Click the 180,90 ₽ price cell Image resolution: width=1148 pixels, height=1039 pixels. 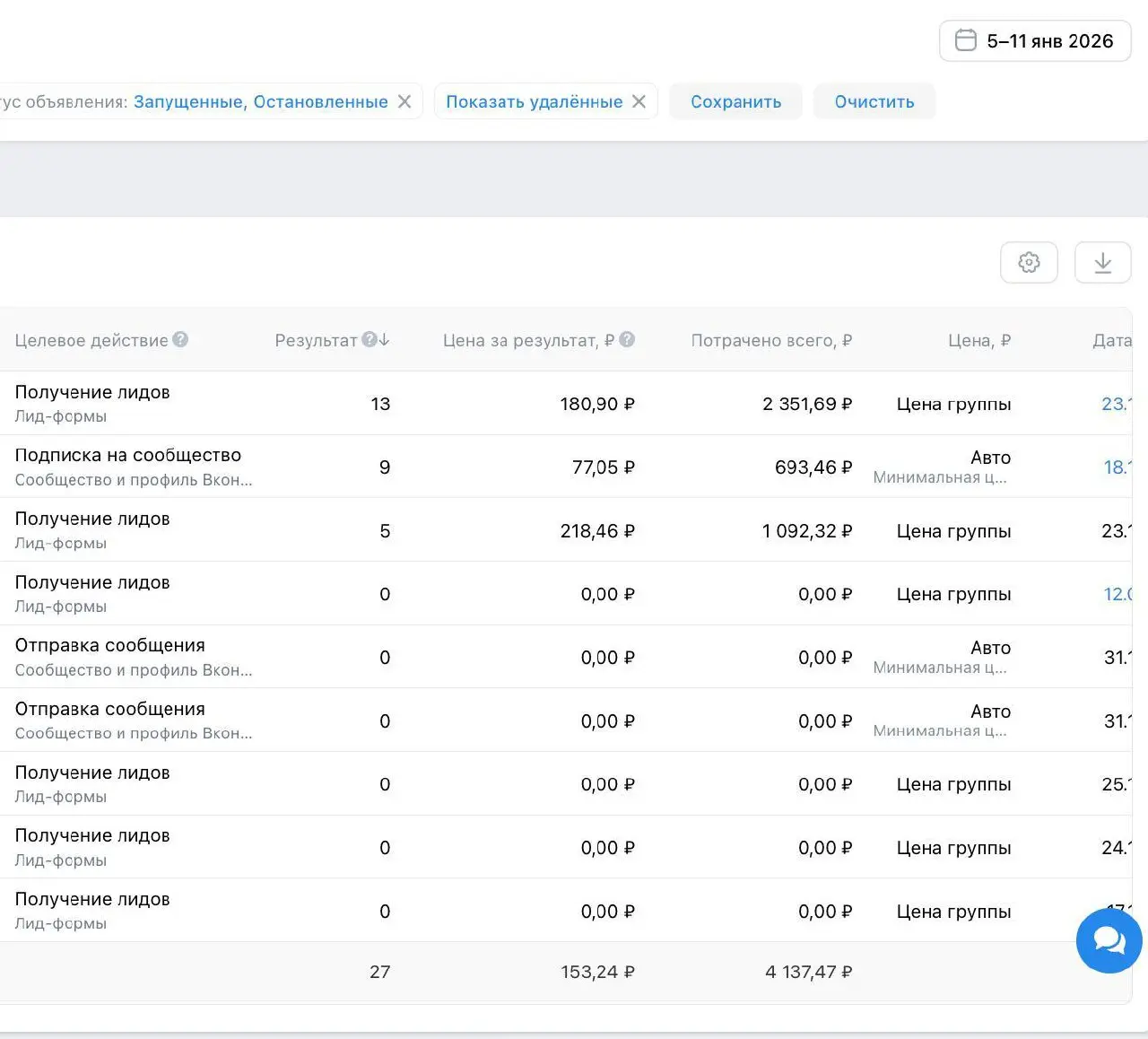coord(597,405)
